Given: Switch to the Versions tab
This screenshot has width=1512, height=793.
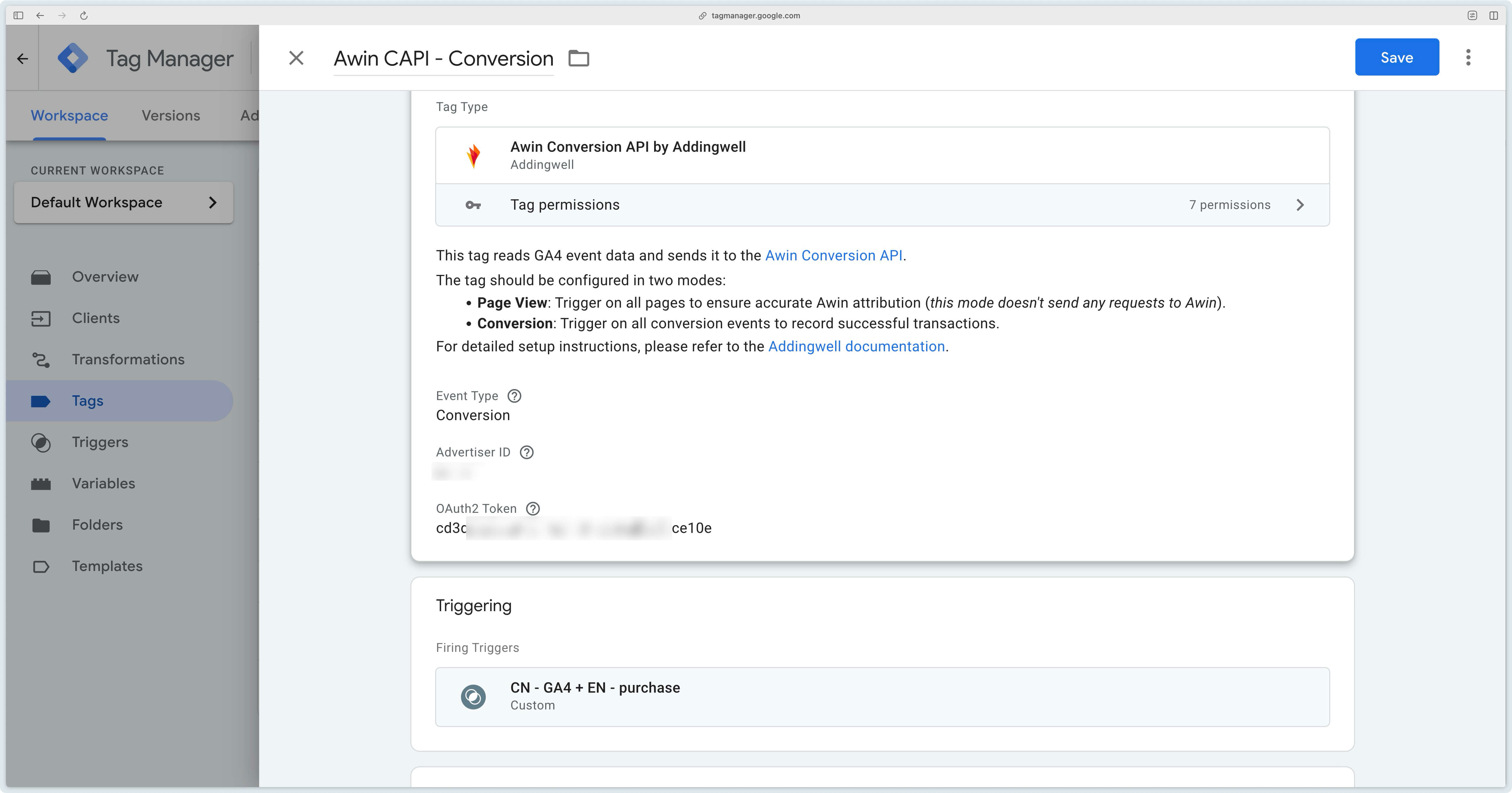Looking at the screenshot, I should point(171,116).
